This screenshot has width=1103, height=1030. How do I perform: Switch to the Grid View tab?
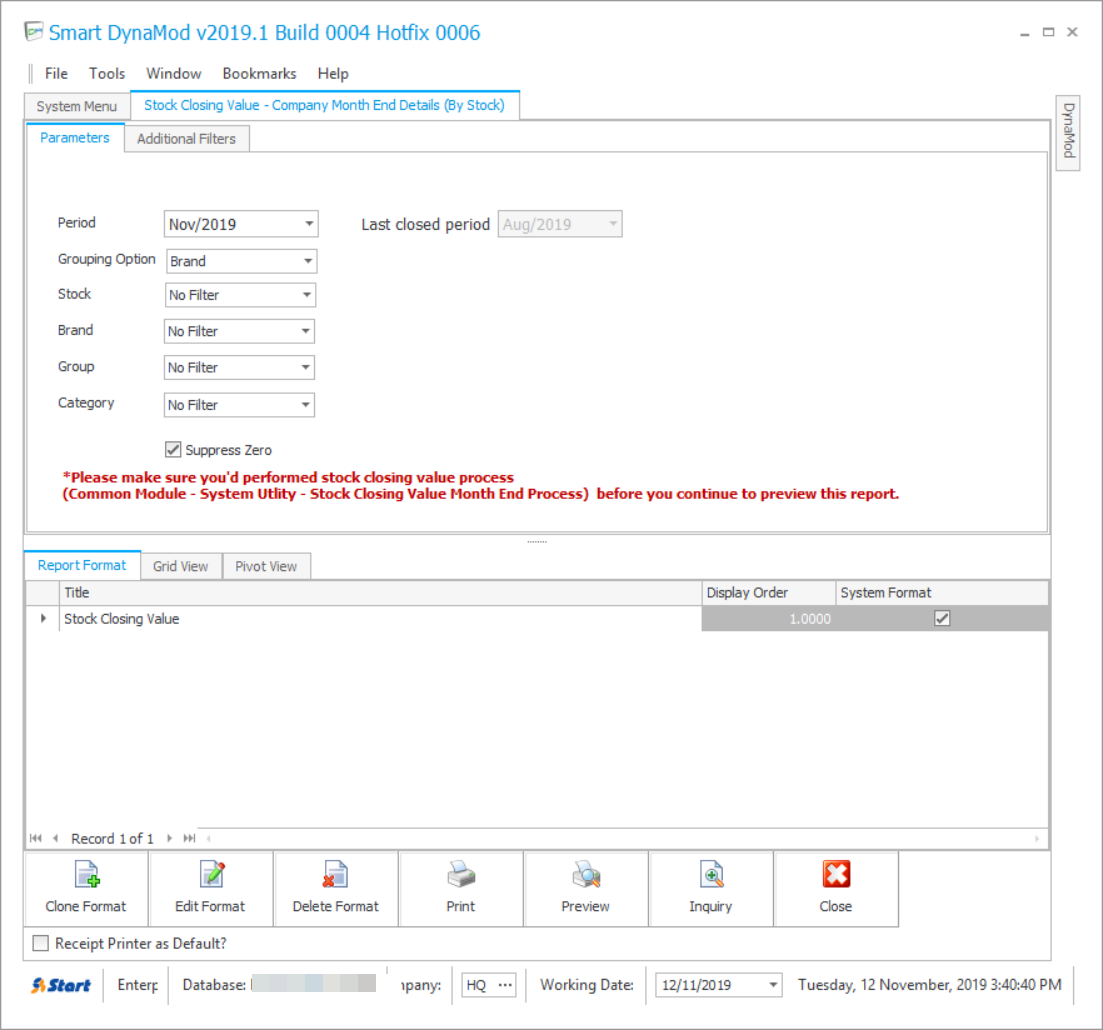point(181,566)
